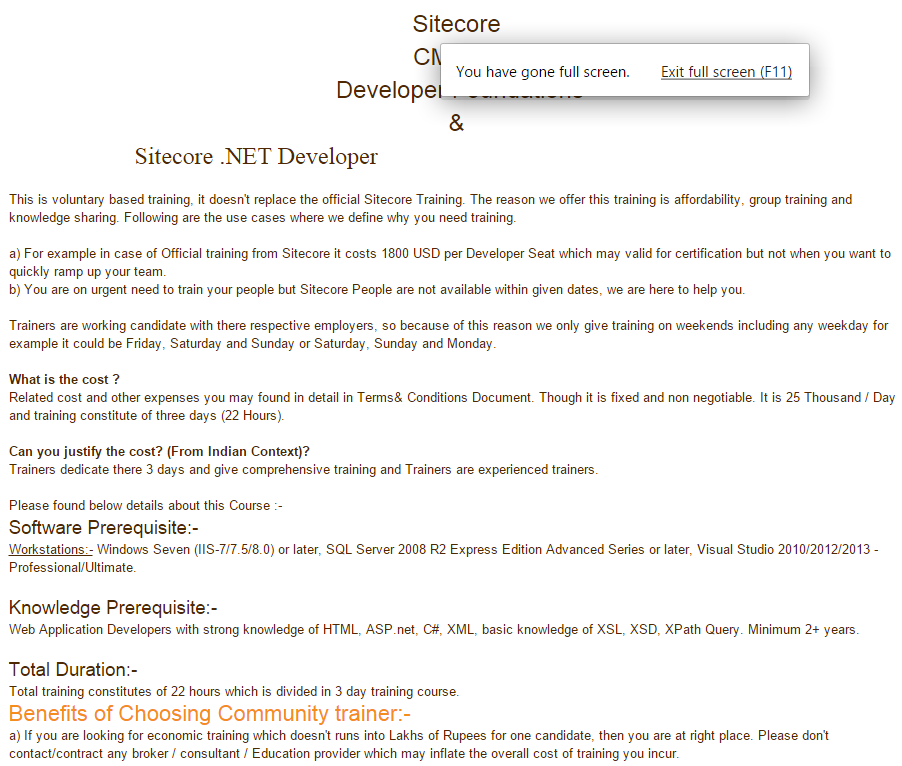Click the 'Software Prerequisite:-' heading

click(104, 527)
